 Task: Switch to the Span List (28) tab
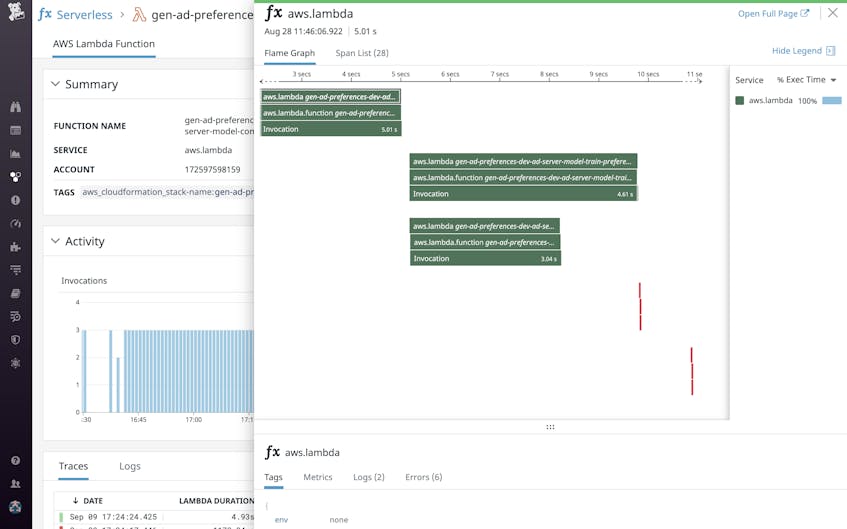point(362,53)
